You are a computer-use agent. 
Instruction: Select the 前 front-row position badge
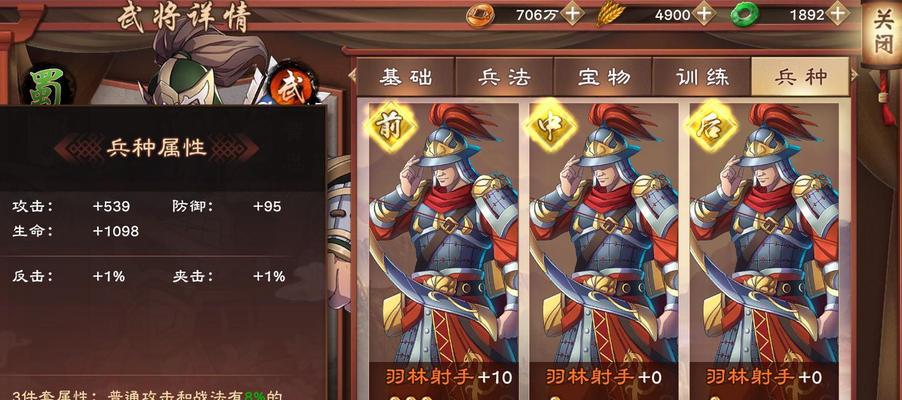coord(392,125)
